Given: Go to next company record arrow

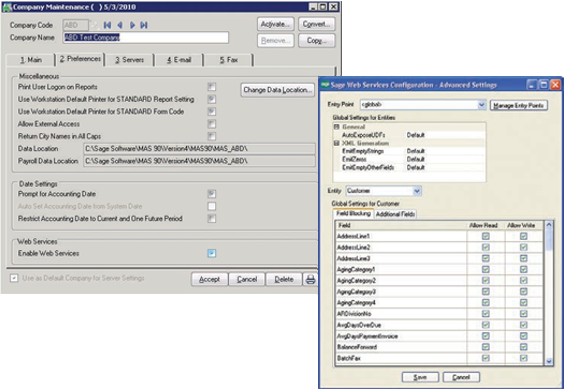Looking at the screenshot, I should point(132,25).
